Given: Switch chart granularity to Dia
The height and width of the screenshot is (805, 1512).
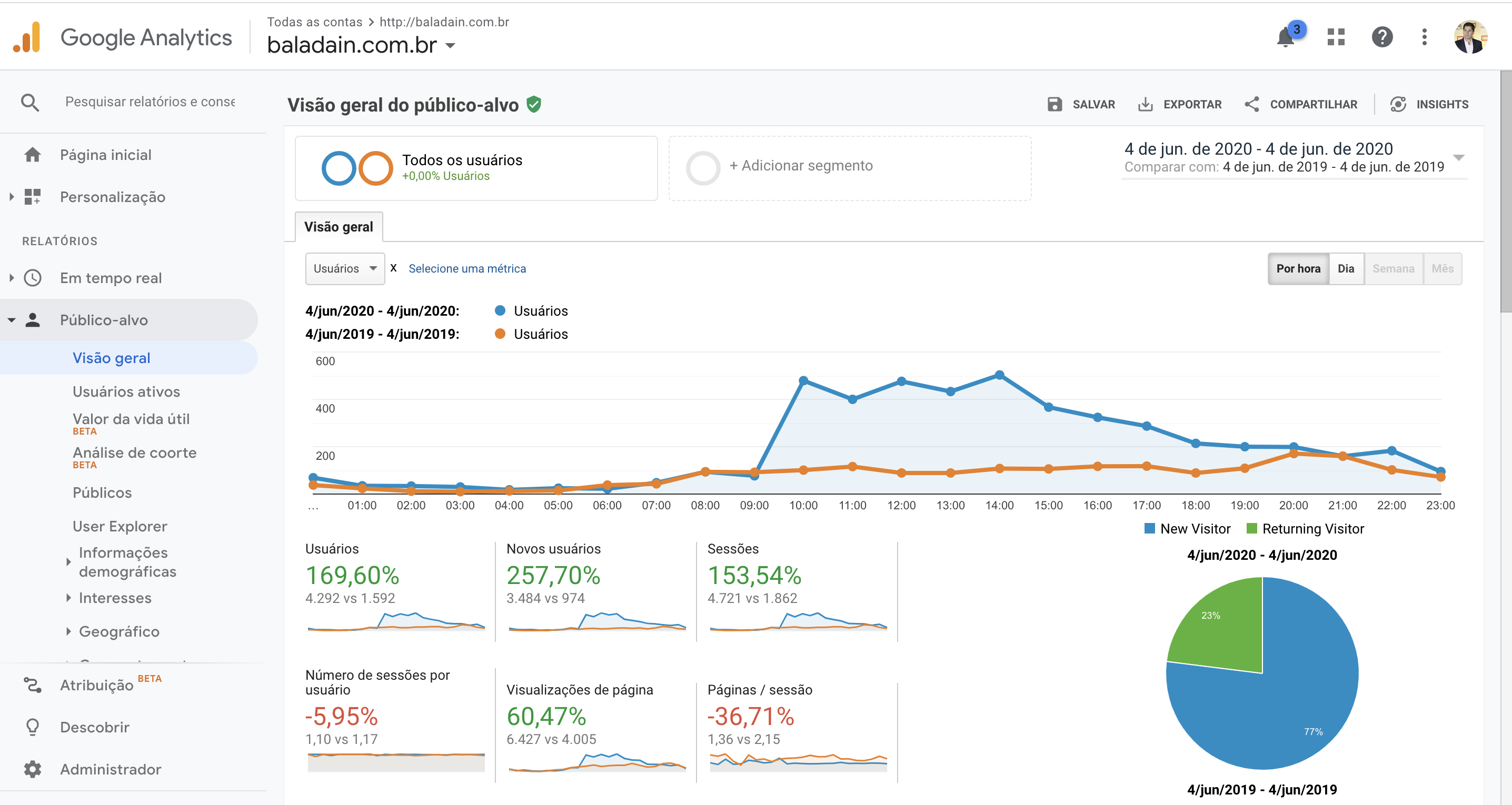Looking at the screenshot, I should point(1345,269).
